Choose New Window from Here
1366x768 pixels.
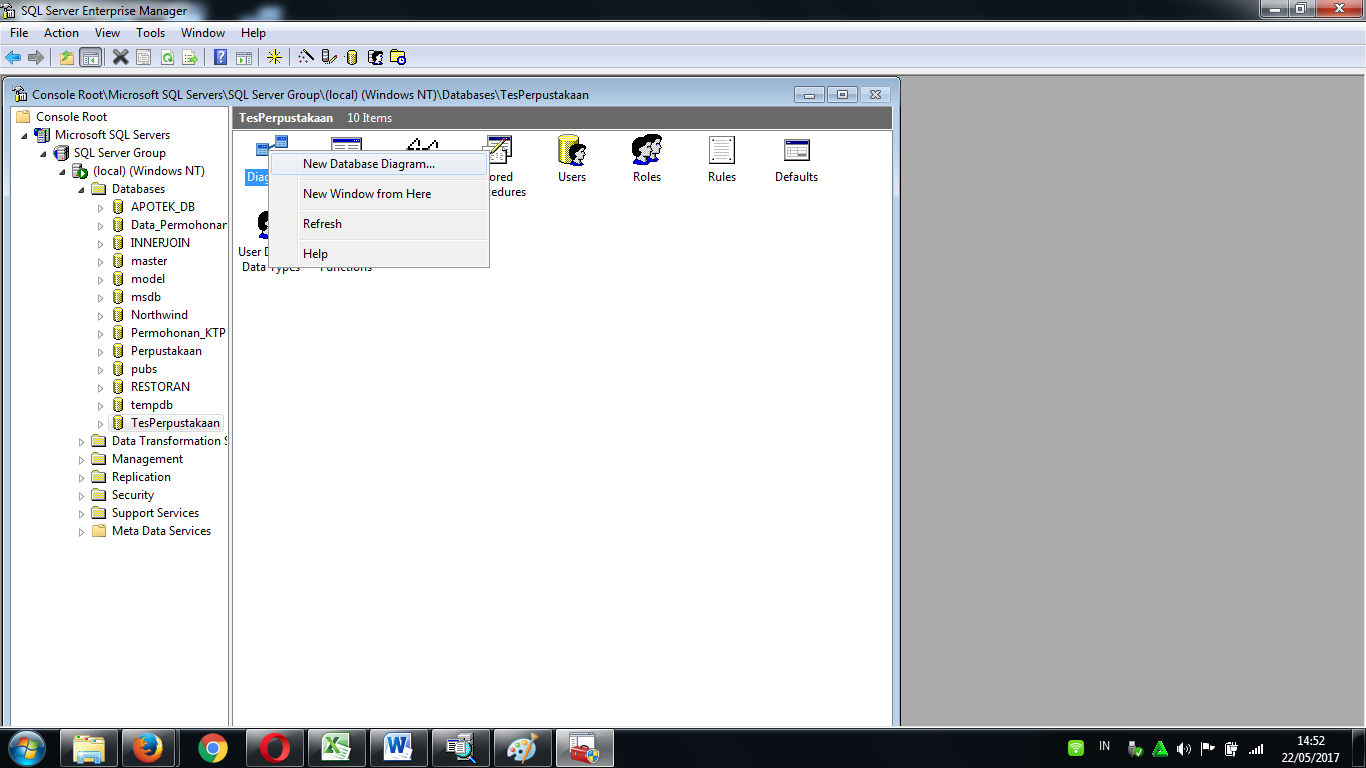click(379, 194)
